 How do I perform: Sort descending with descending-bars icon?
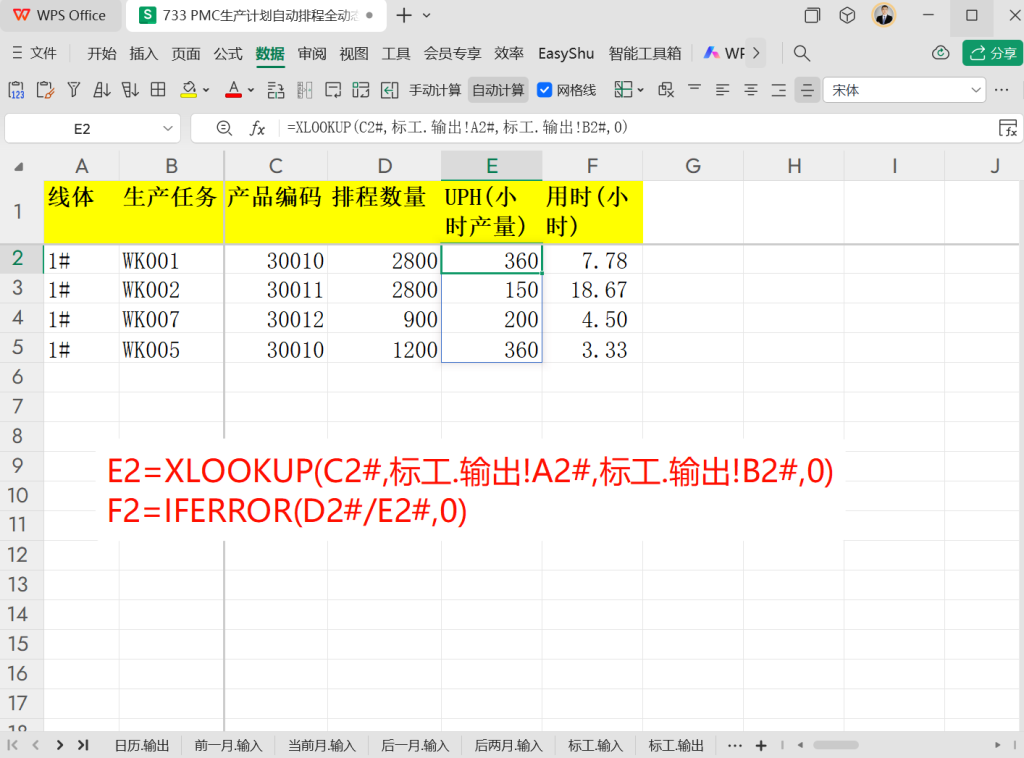point(130,90)
